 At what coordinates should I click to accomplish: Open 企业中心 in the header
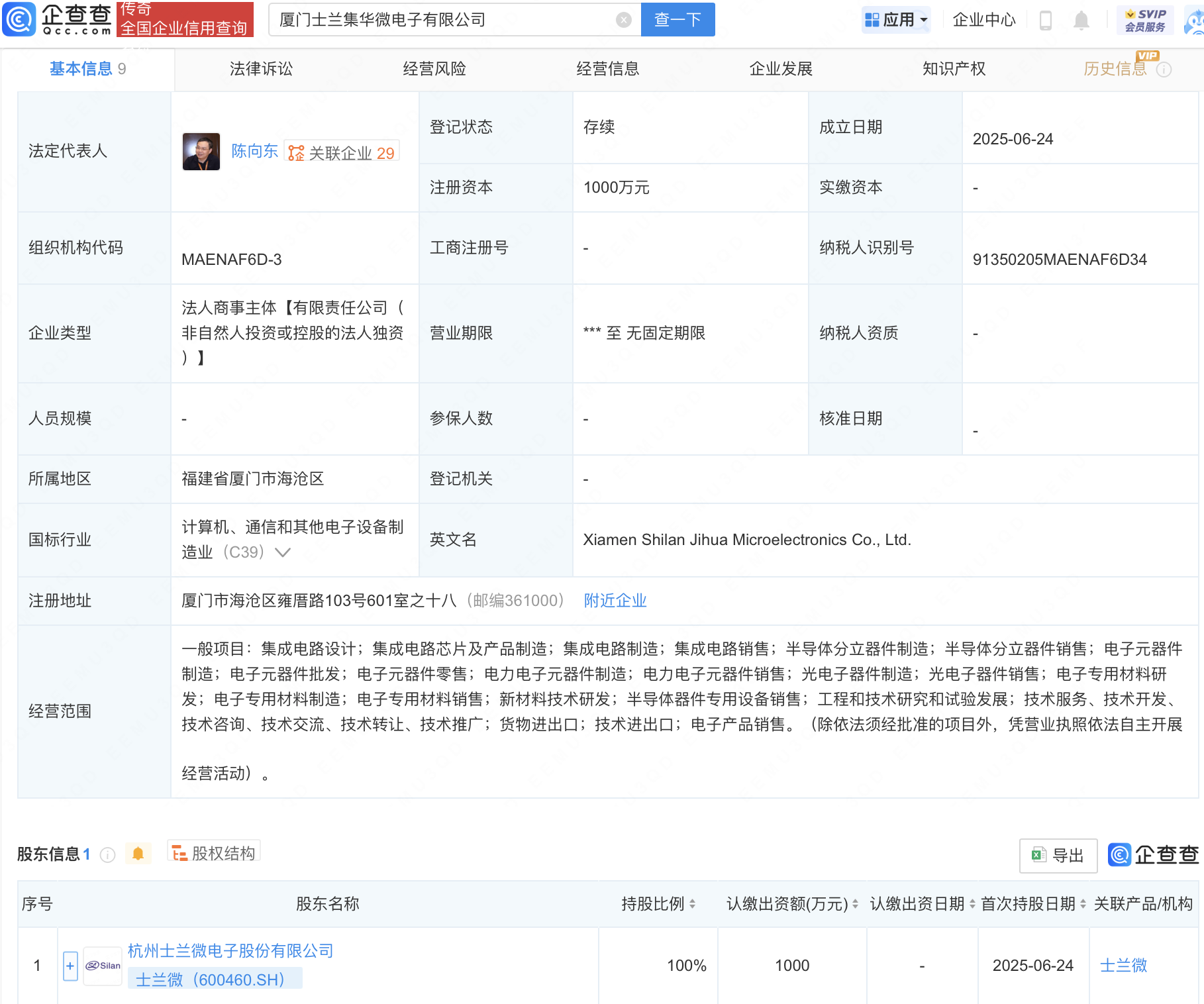(x=983, y=20)
